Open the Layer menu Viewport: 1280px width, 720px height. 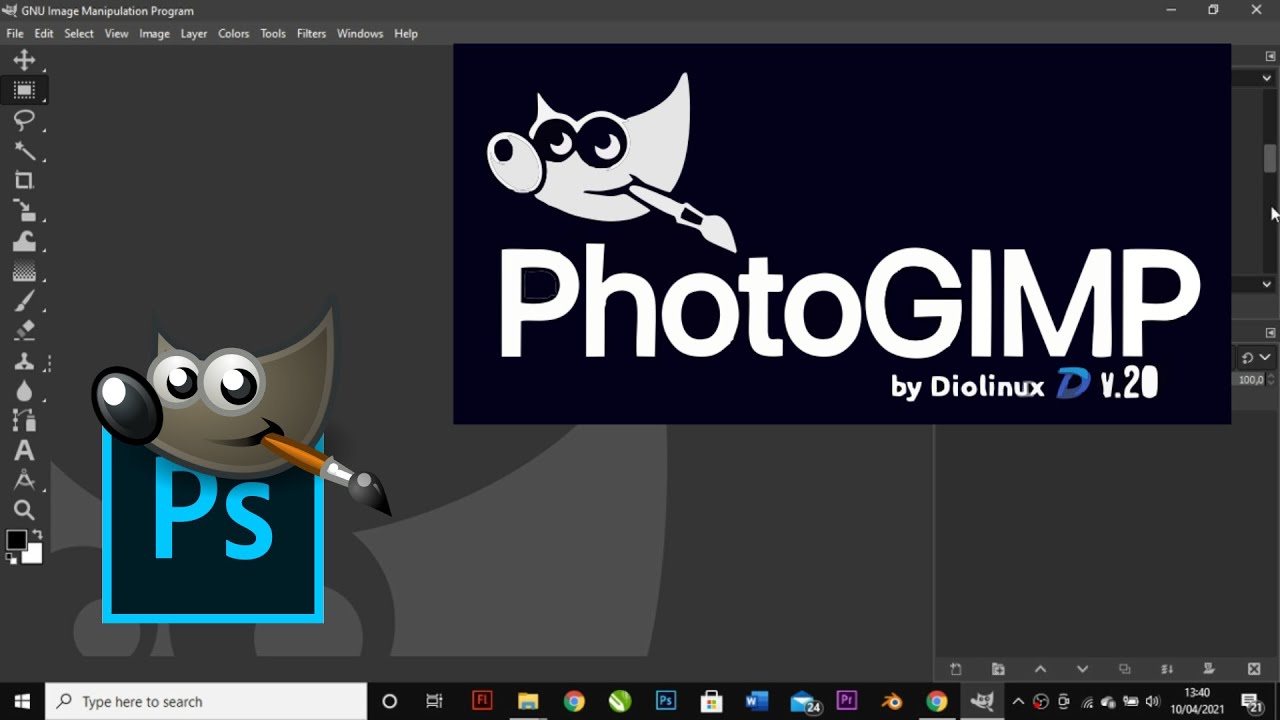coord(194,33)
